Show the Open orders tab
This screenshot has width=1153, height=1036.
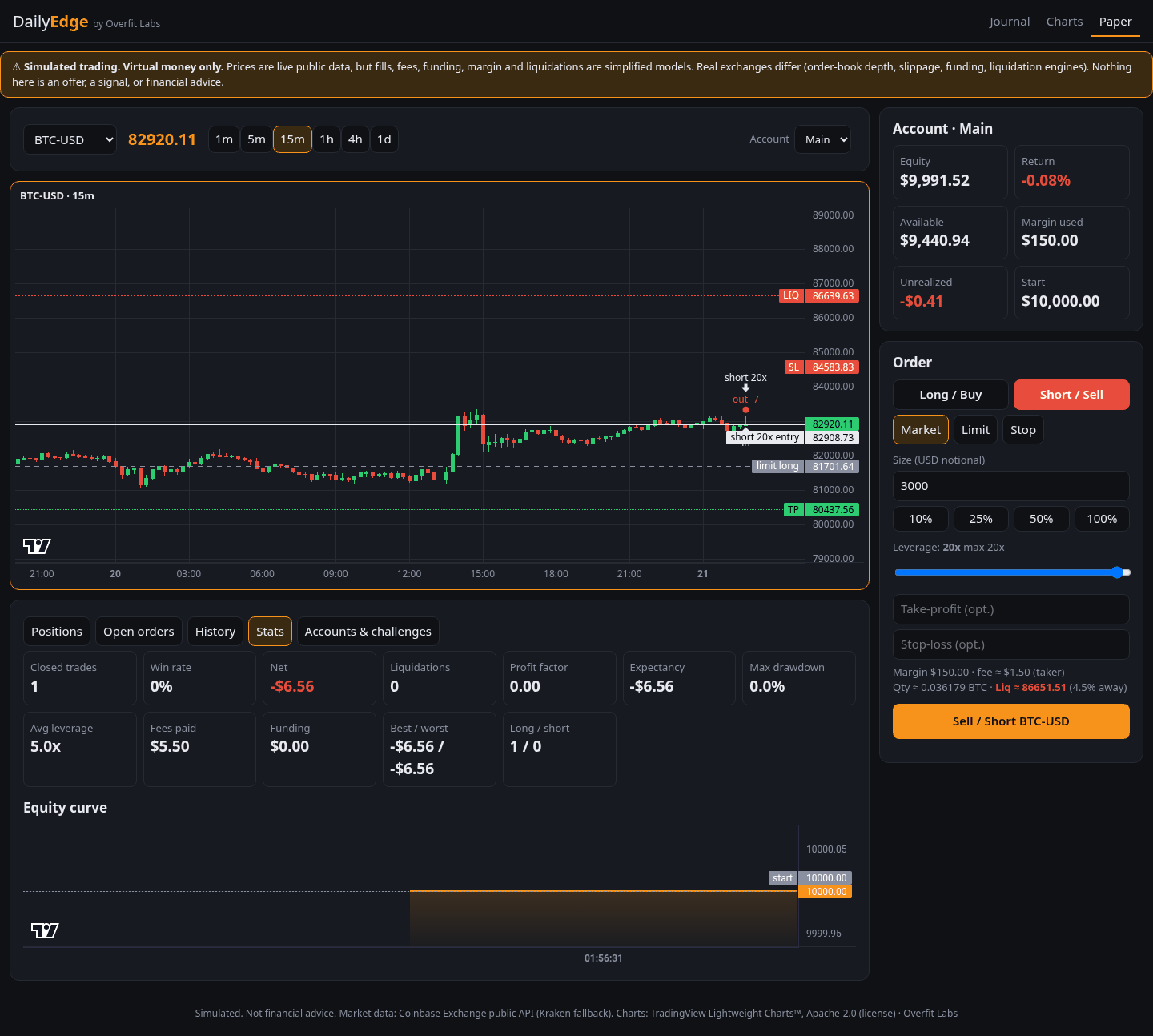139,632
